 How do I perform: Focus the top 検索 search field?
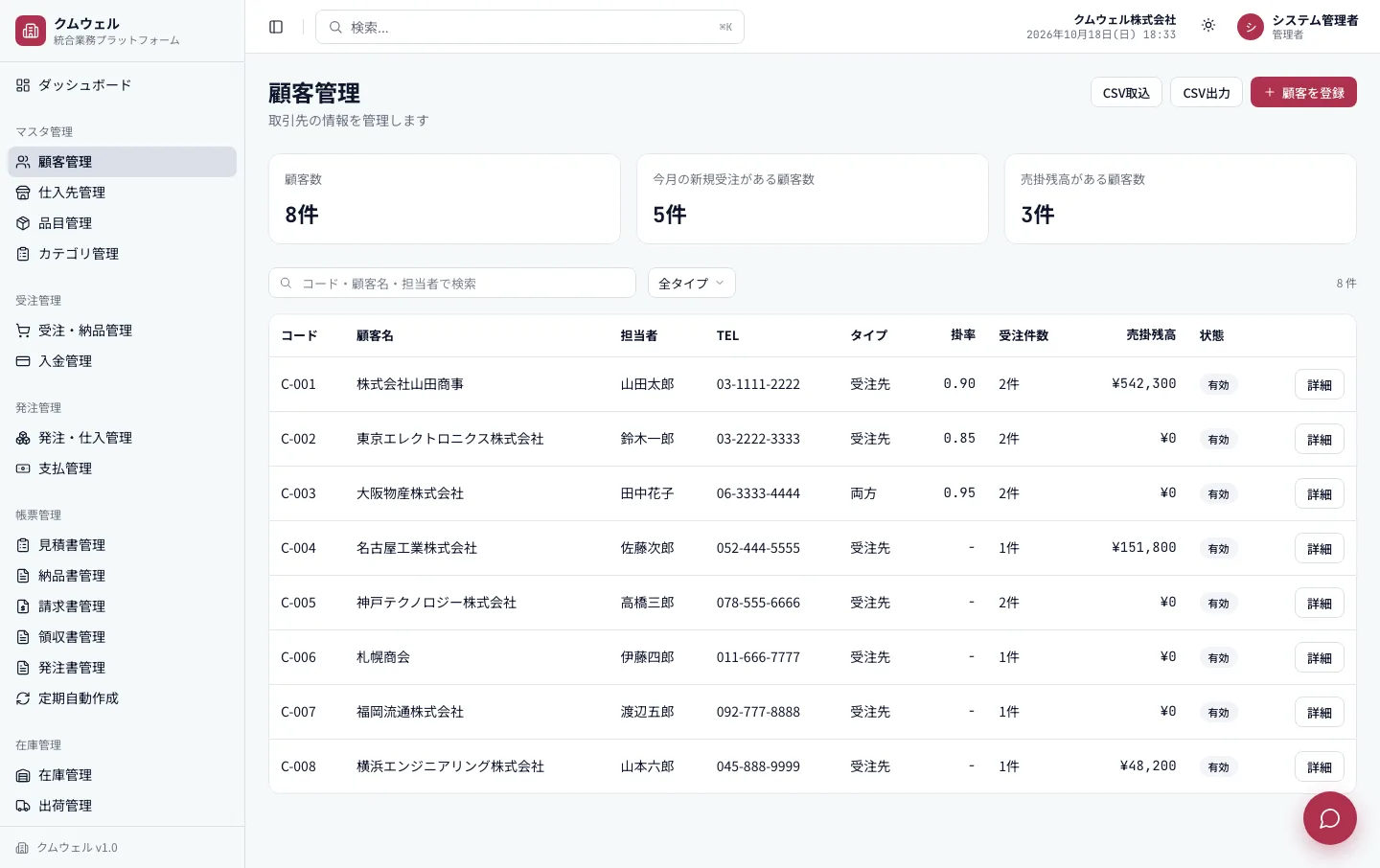(x=530, y=27)
